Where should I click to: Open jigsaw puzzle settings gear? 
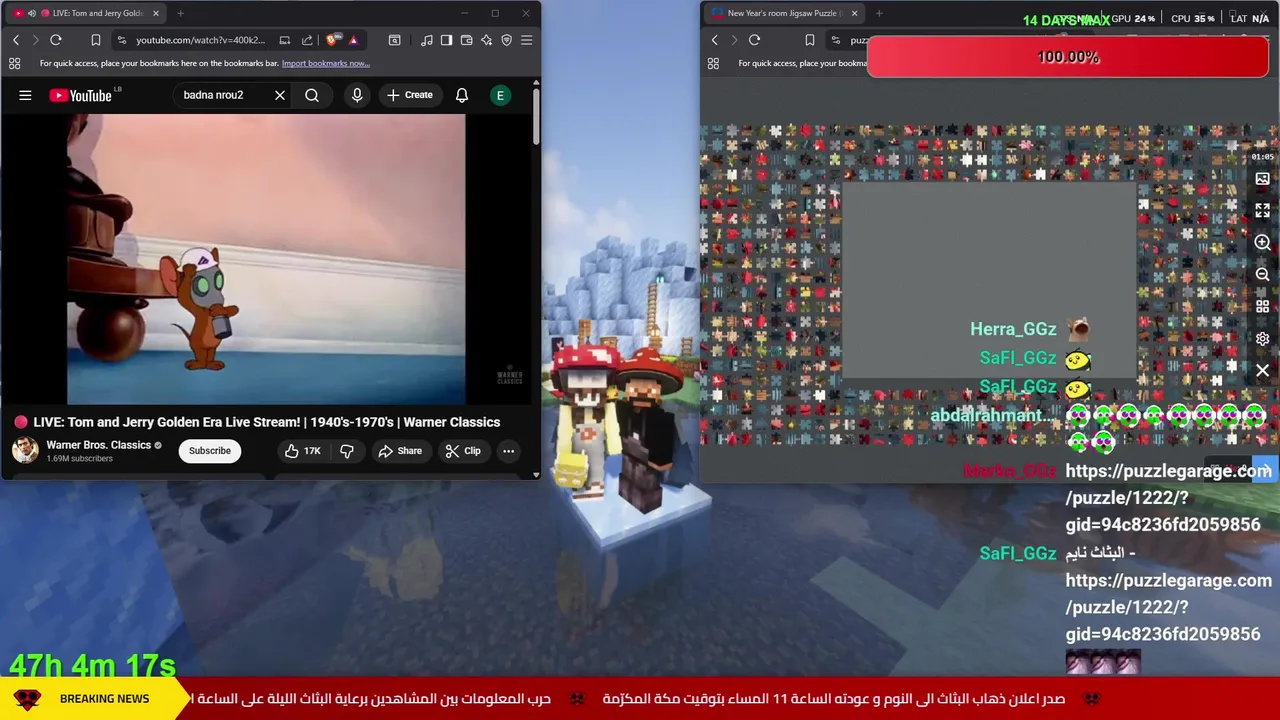click(1262, 339)
